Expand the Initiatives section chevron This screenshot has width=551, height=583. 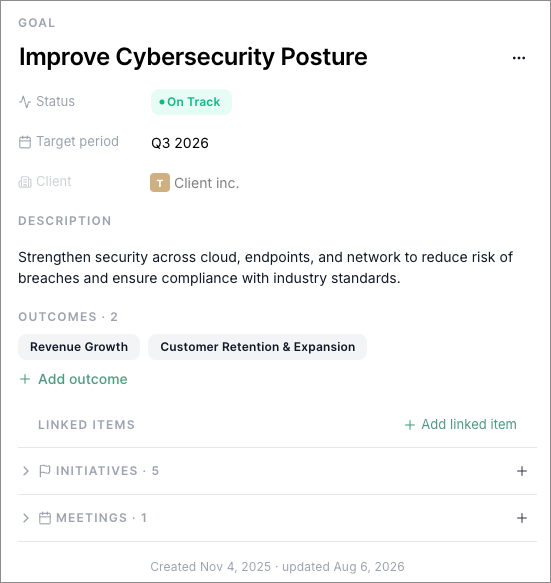(x=26, y=471)
